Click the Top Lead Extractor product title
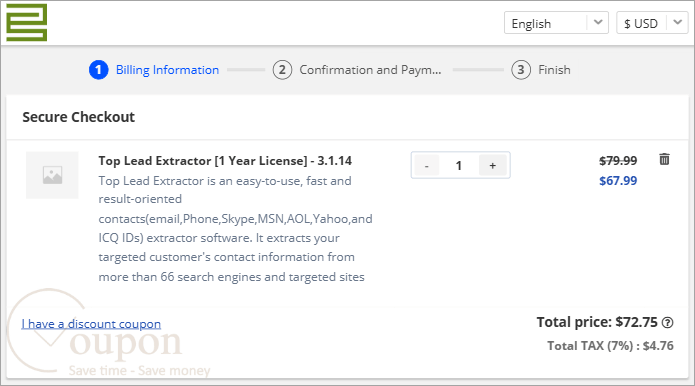 tap(225, 160)
